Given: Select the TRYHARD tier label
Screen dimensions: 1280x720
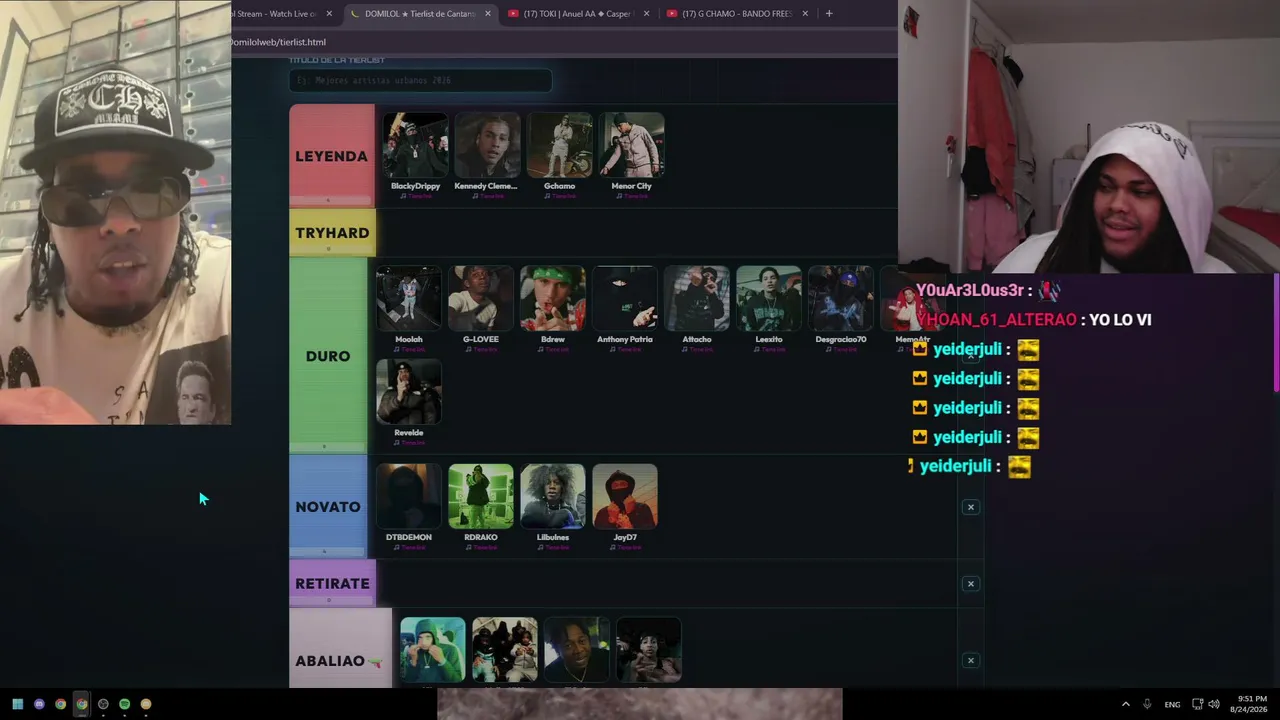Looking at the screenshot, I should (332, 233).
